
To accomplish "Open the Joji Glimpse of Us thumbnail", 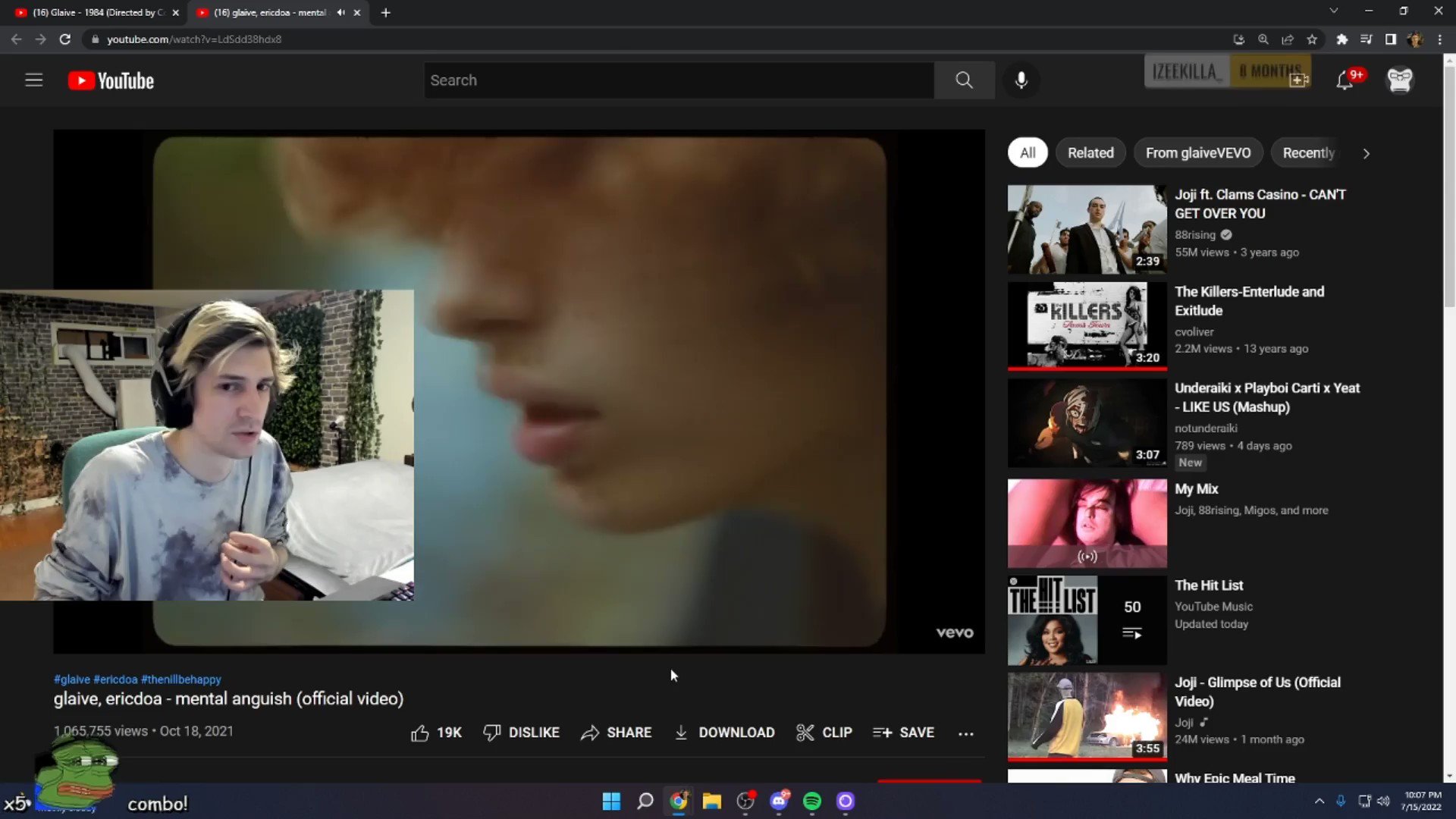I will point(1087,715).
